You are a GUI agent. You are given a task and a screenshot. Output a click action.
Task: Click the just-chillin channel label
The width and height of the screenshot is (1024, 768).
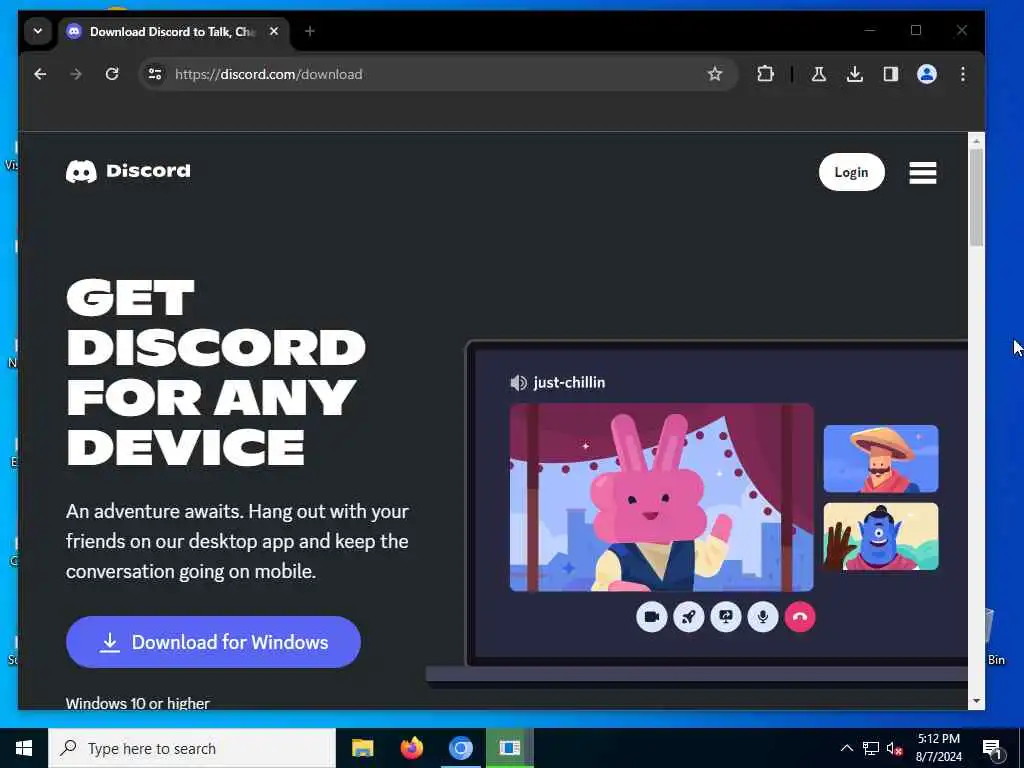point(569,383)
